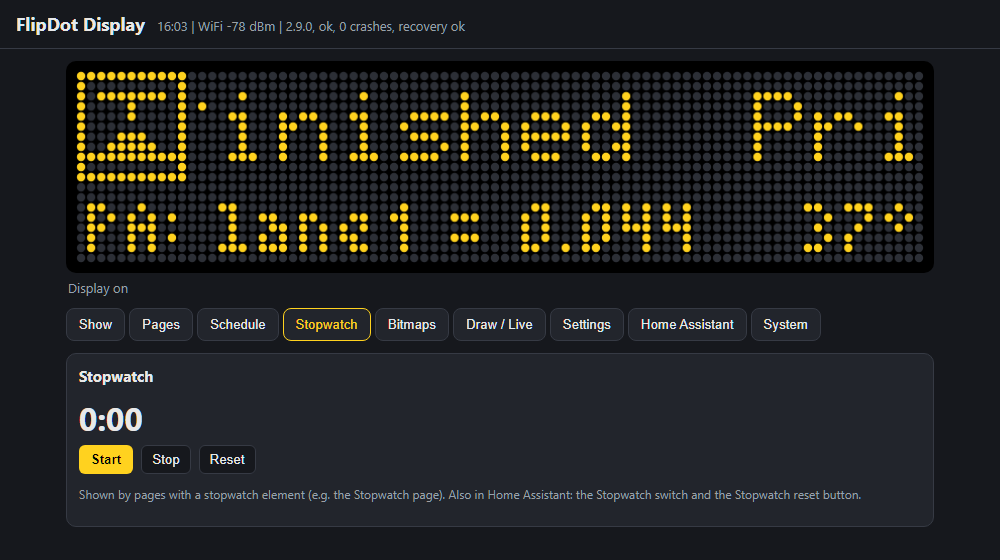This screenshot has width=1000, height=560.
Task: Stop the stopwatch
Action: pyautogui.click(x=166, y=459)
